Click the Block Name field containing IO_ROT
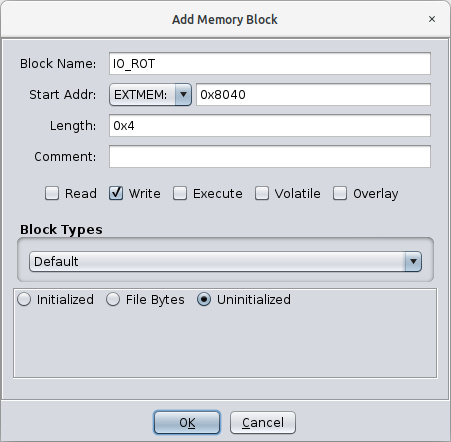Image resolution: width=451 pixels, height=442 pixels. pos(270,63)
